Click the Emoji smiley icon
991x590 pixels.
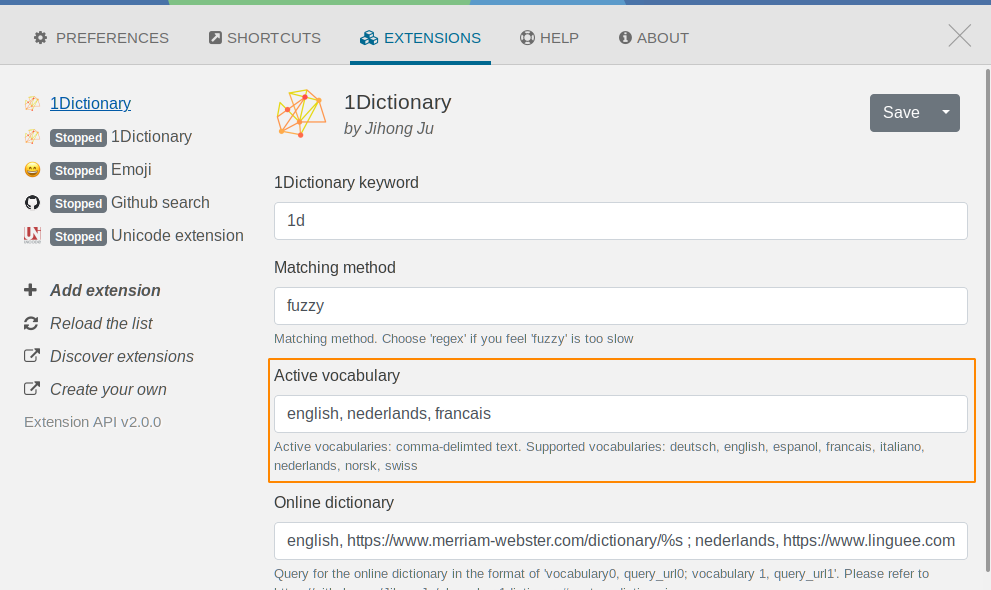pyautogui.click(x=32, y=169)
